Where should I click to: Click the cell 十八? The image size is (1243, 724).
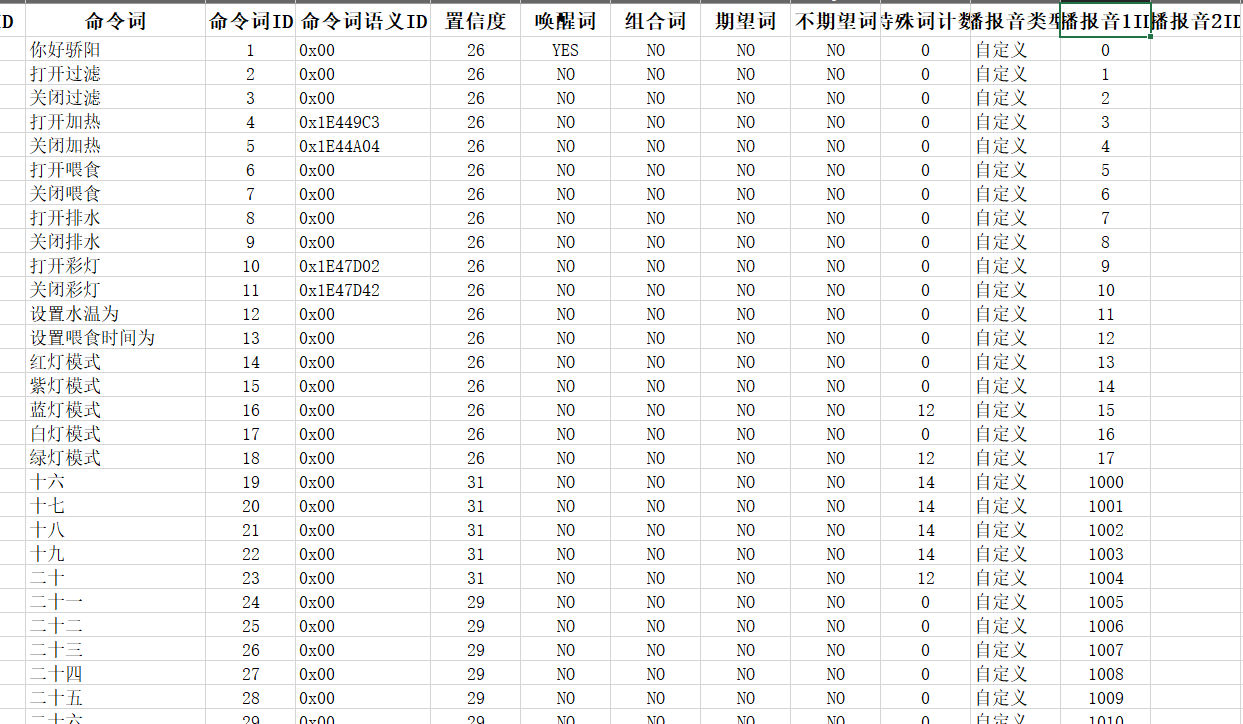pyautogui.click(x=116, y=530)
